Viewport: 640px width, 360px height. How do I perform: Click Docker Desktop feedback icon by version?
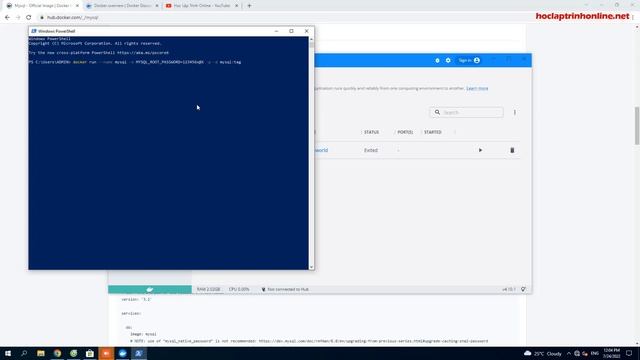pos(523,289)
